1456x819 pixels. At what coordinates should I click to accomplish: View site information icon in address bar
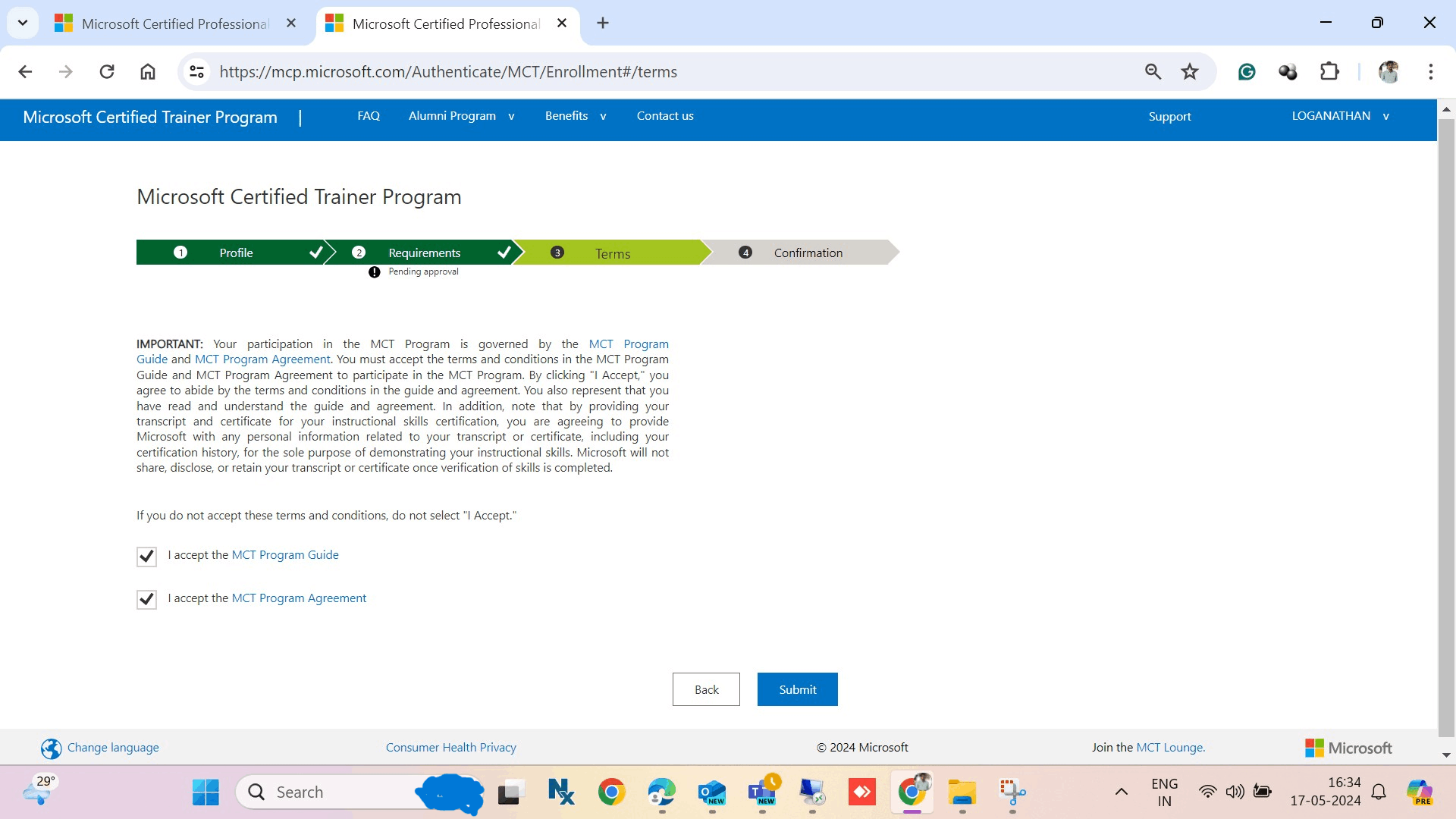(x=197, y=71)
